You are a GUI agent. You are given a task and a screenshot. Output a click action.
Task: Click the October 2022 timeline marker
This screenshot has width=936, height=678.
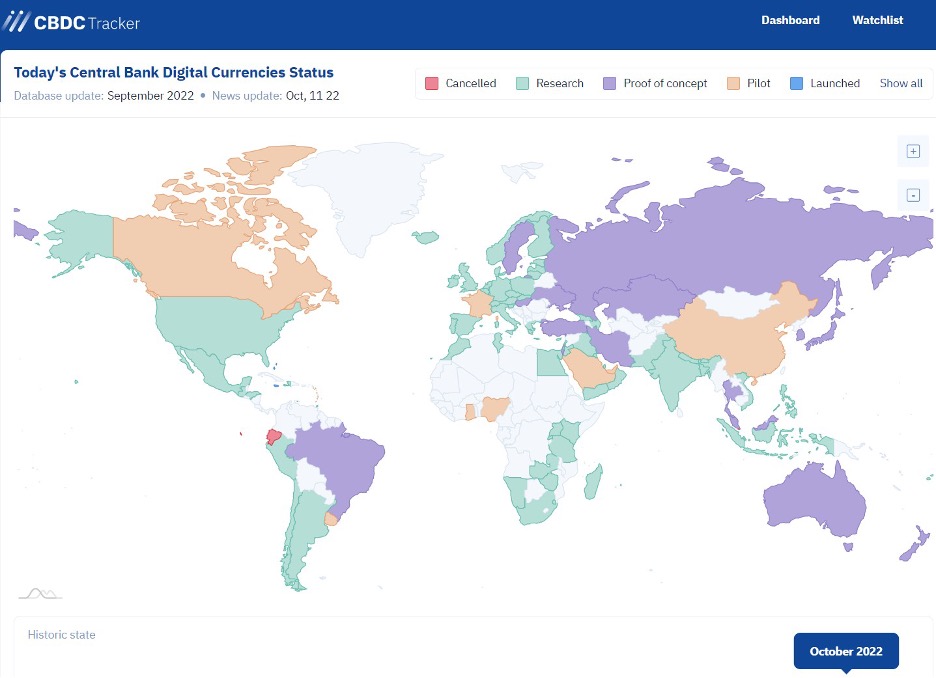(x=846, y=651)
